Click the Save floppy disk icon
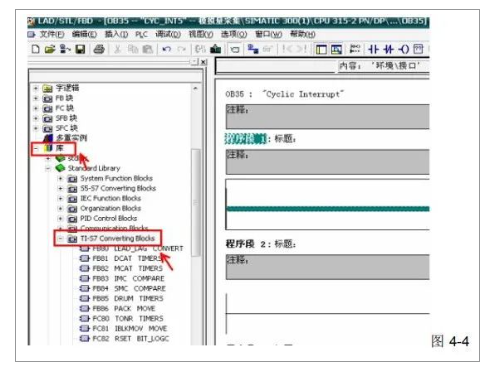Viewport: 494px width, 370px height. 80,49
